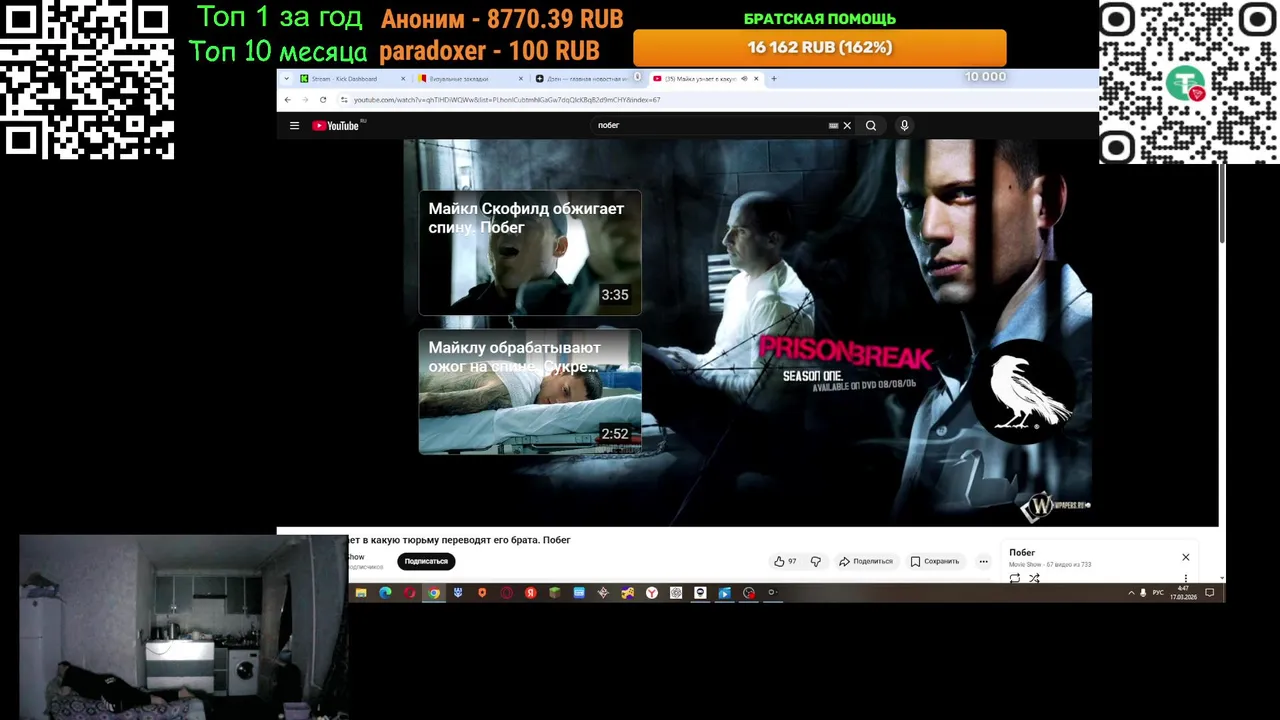Launch Yandex Browser from the taskbar
This screenshot has height=720, width=1280.
coord(652,593)
